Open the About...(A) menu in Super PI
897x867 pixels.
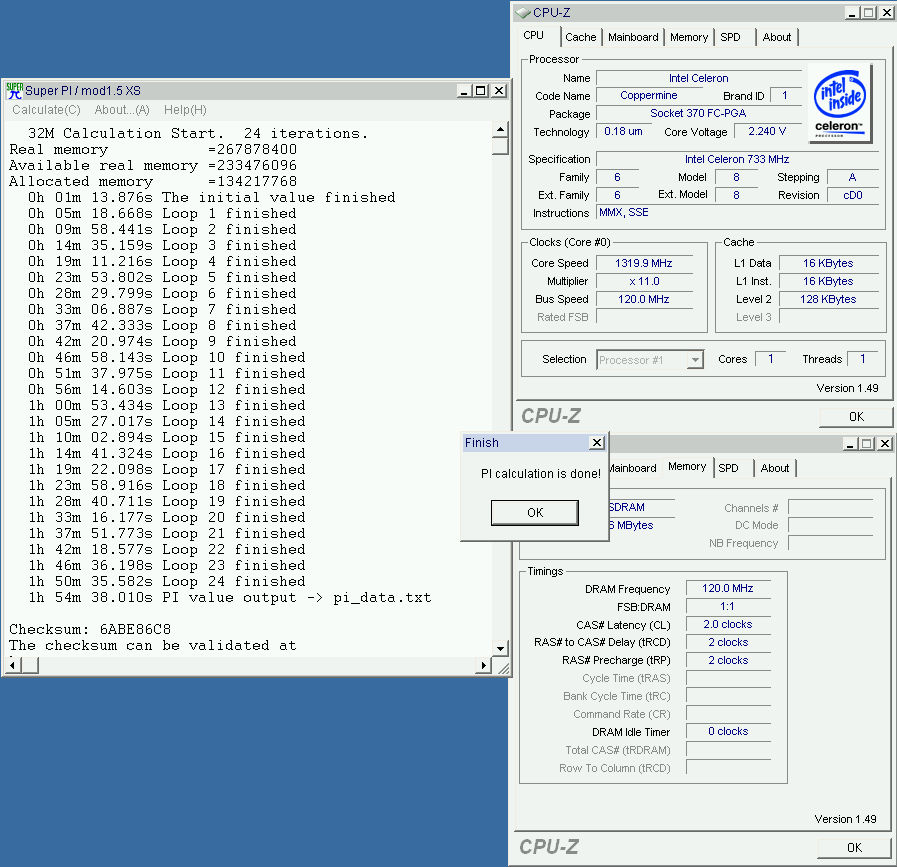click(x=122, y=110)
